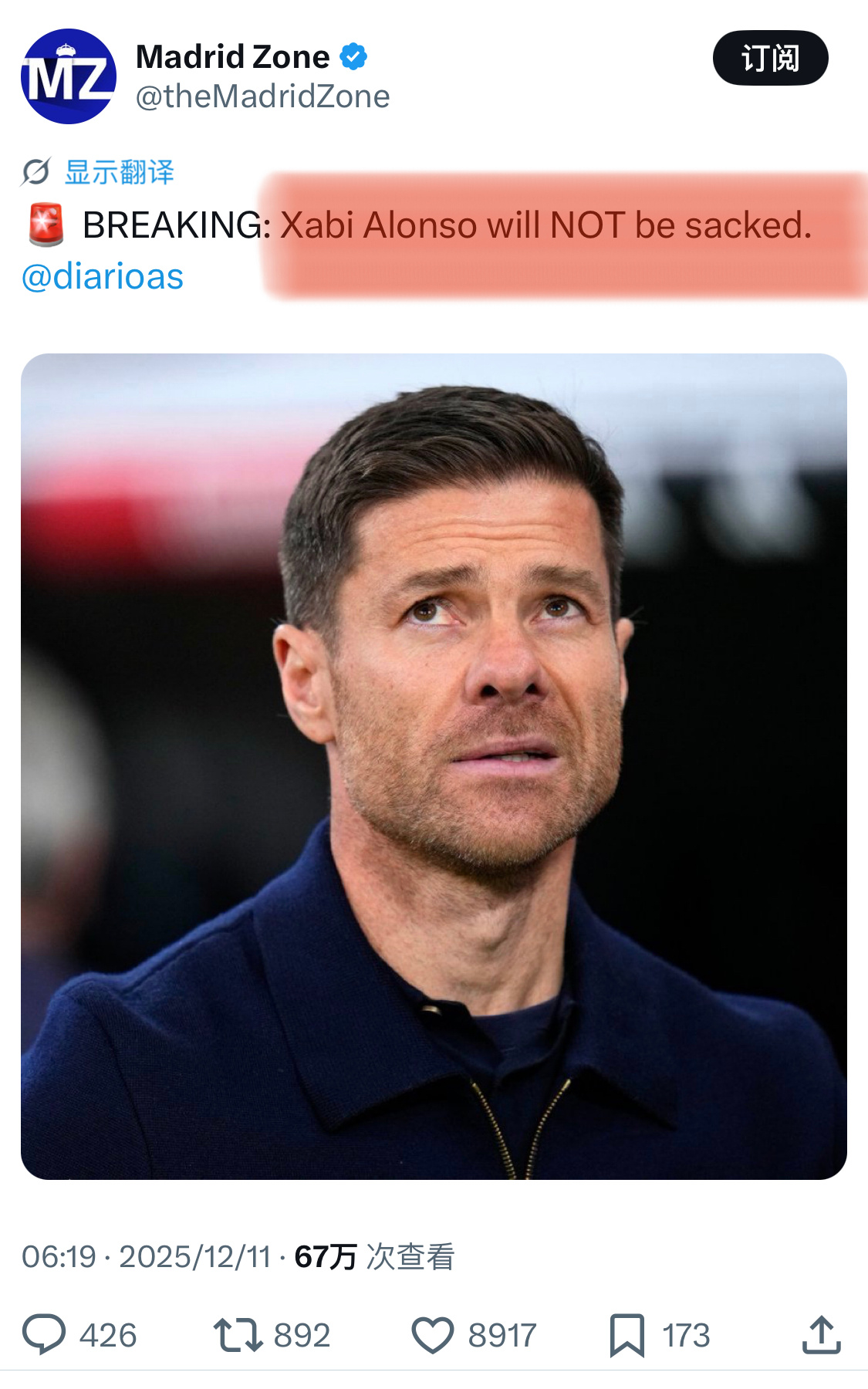Tap the 8917 likes count

[x=502, y=1336]
